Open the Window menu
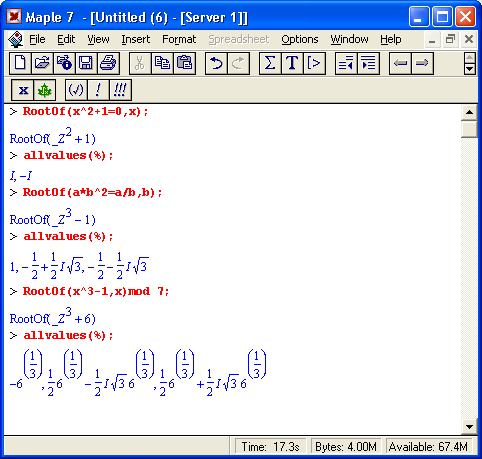 [x=349, y=39]
